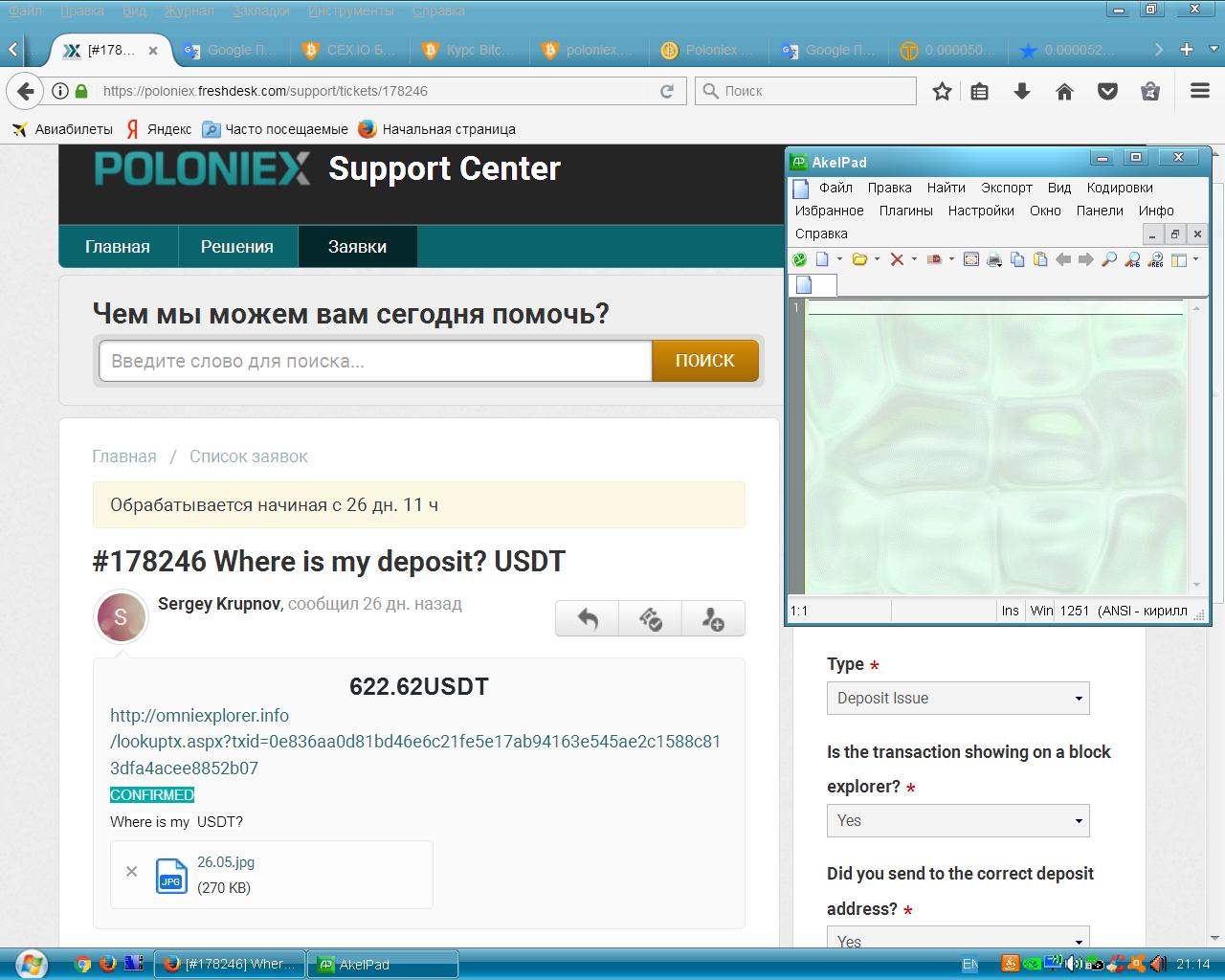Click the AkelPad text editing area

(995, 447)
